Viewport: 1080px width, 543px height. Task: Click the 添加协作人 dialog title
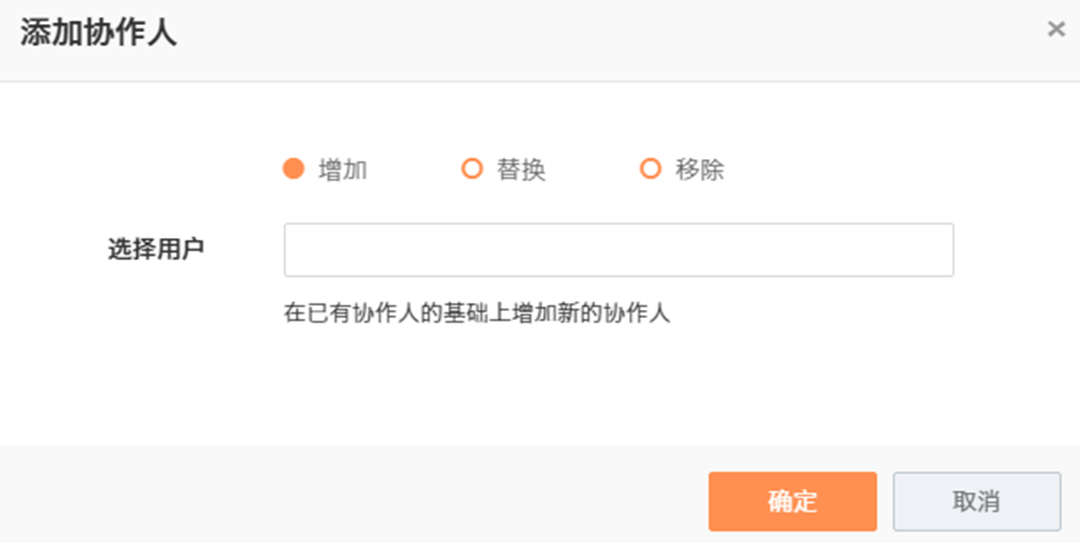pos(98,33)
